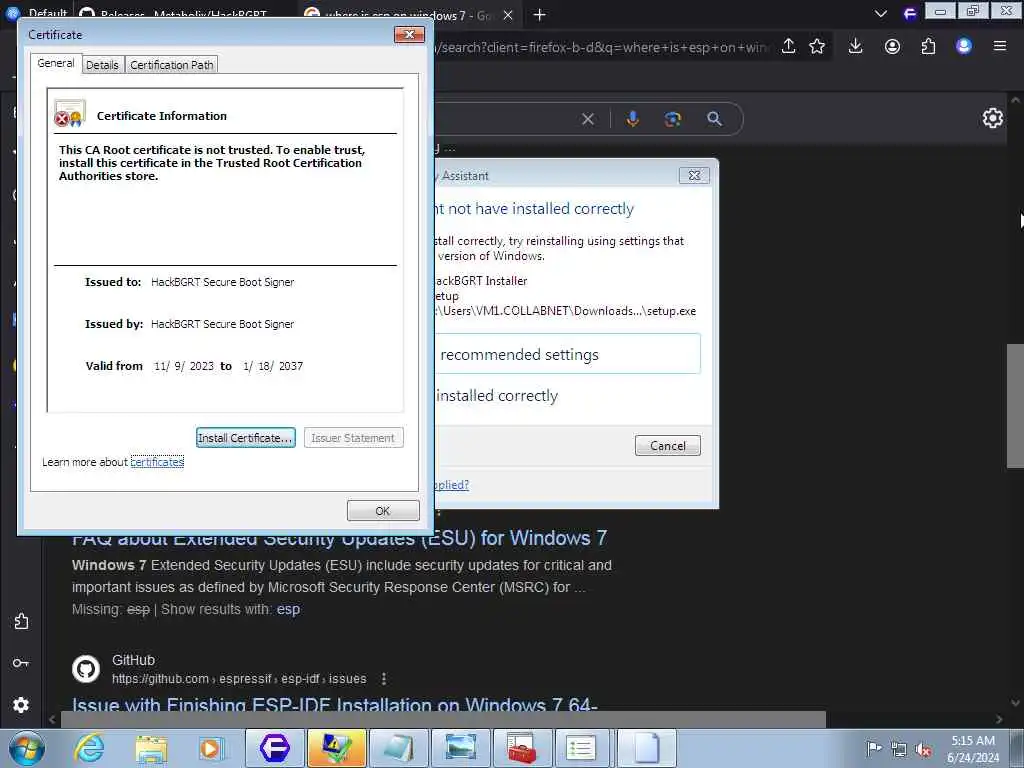
Task: Select 'installed correctly' option in Assistant
Action: [x=497, y=396]
